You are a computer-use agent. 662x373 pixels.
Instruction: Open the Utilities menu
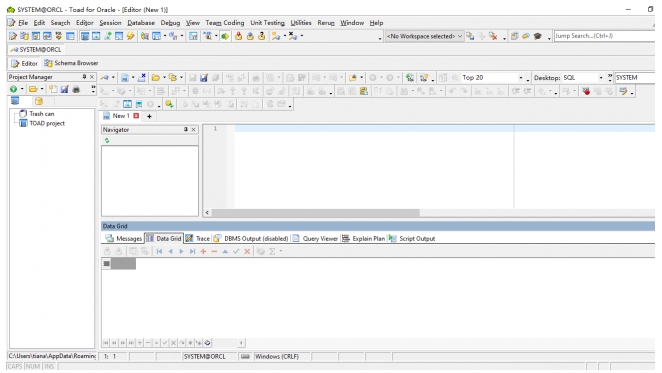pos(301,23)
